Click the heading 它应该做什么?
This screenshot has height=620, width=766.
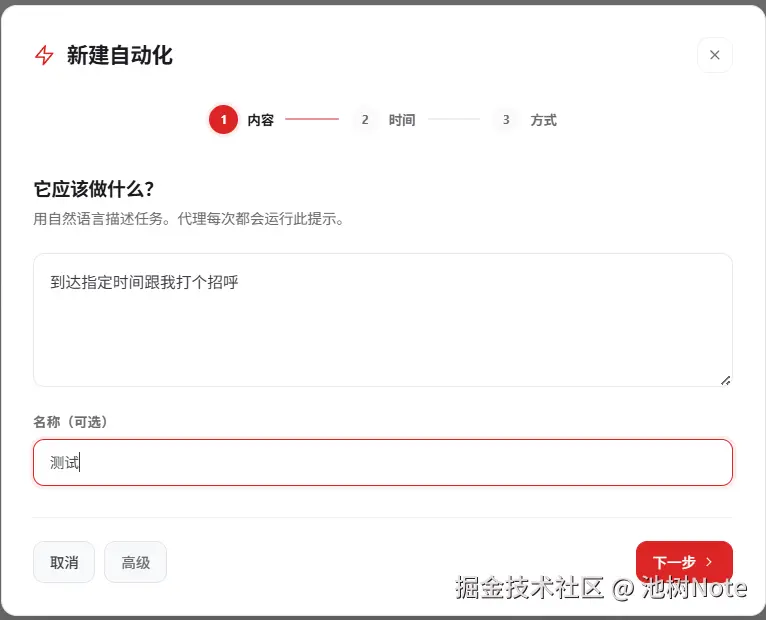pyautogui.click(x=94, y=189)
